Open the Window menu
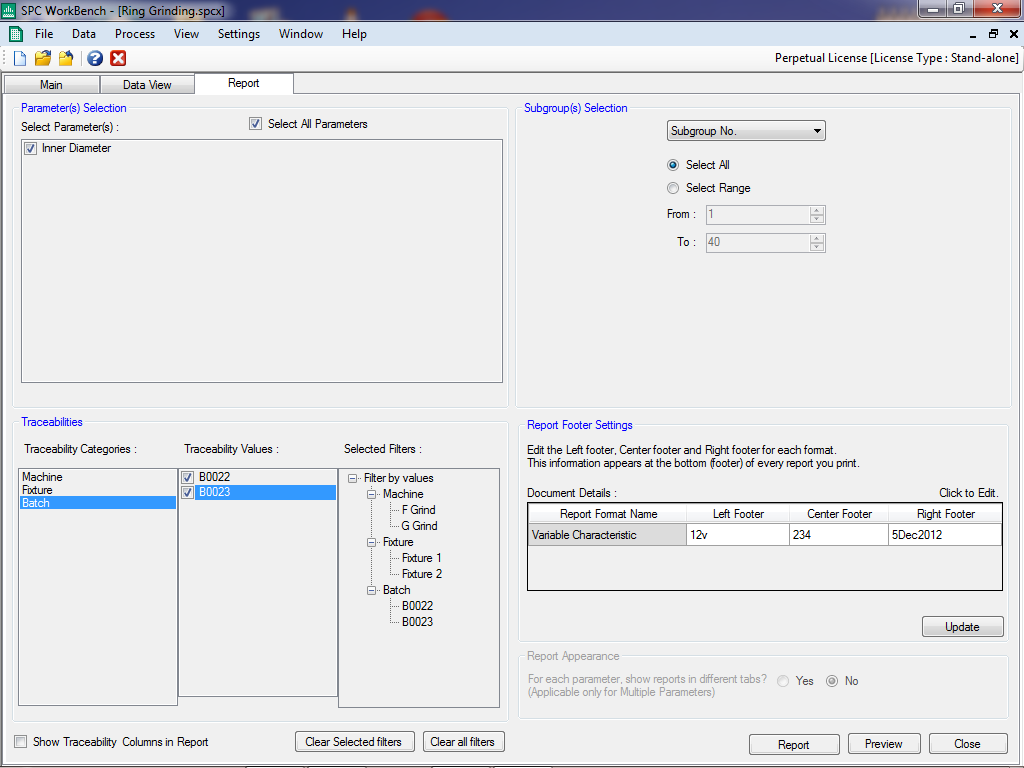 pyautogui.click(x=301, y=34)
